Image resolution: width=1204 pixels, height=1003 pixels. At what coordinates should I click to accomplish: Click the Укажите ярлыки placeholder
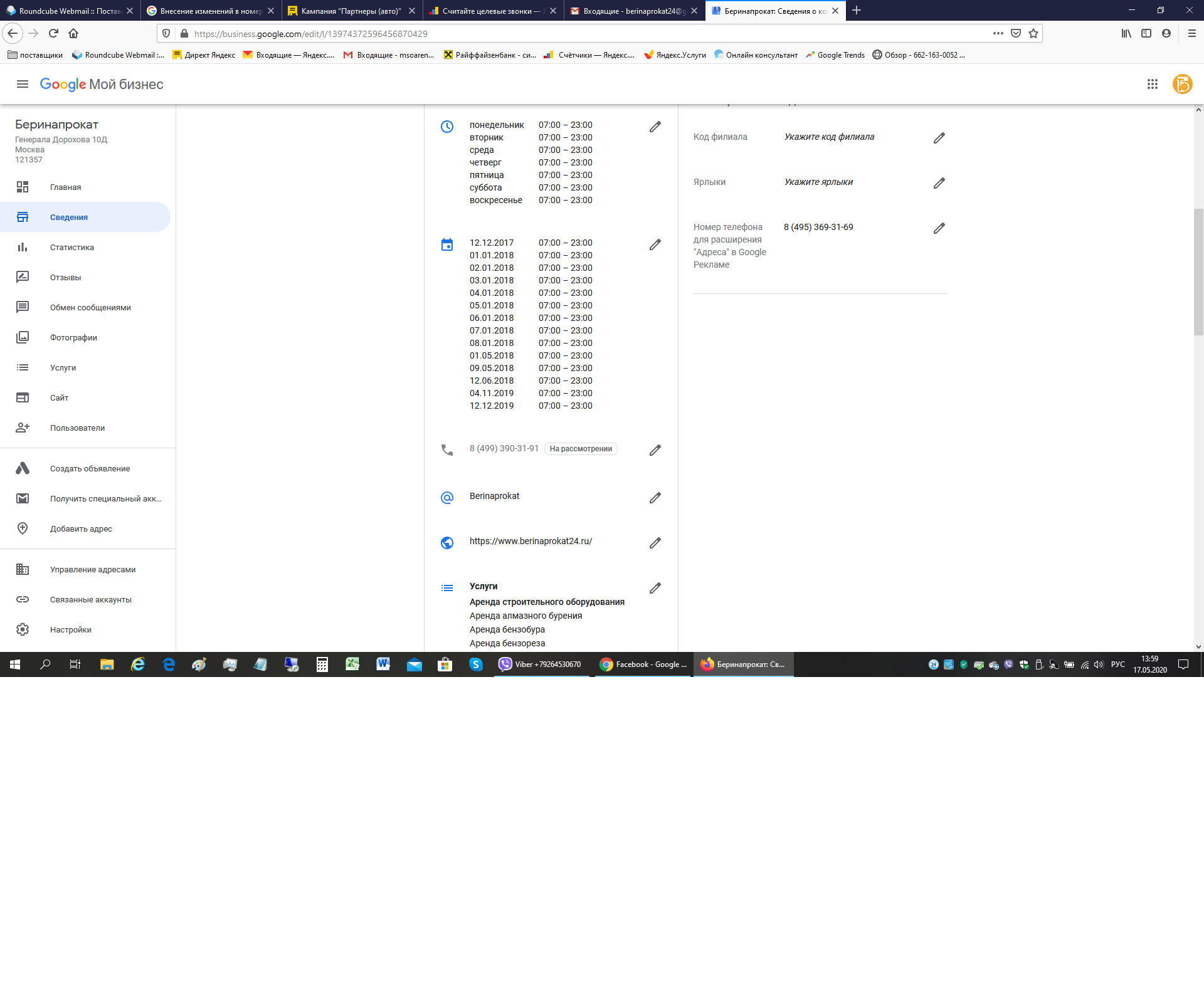coord(818,182)
